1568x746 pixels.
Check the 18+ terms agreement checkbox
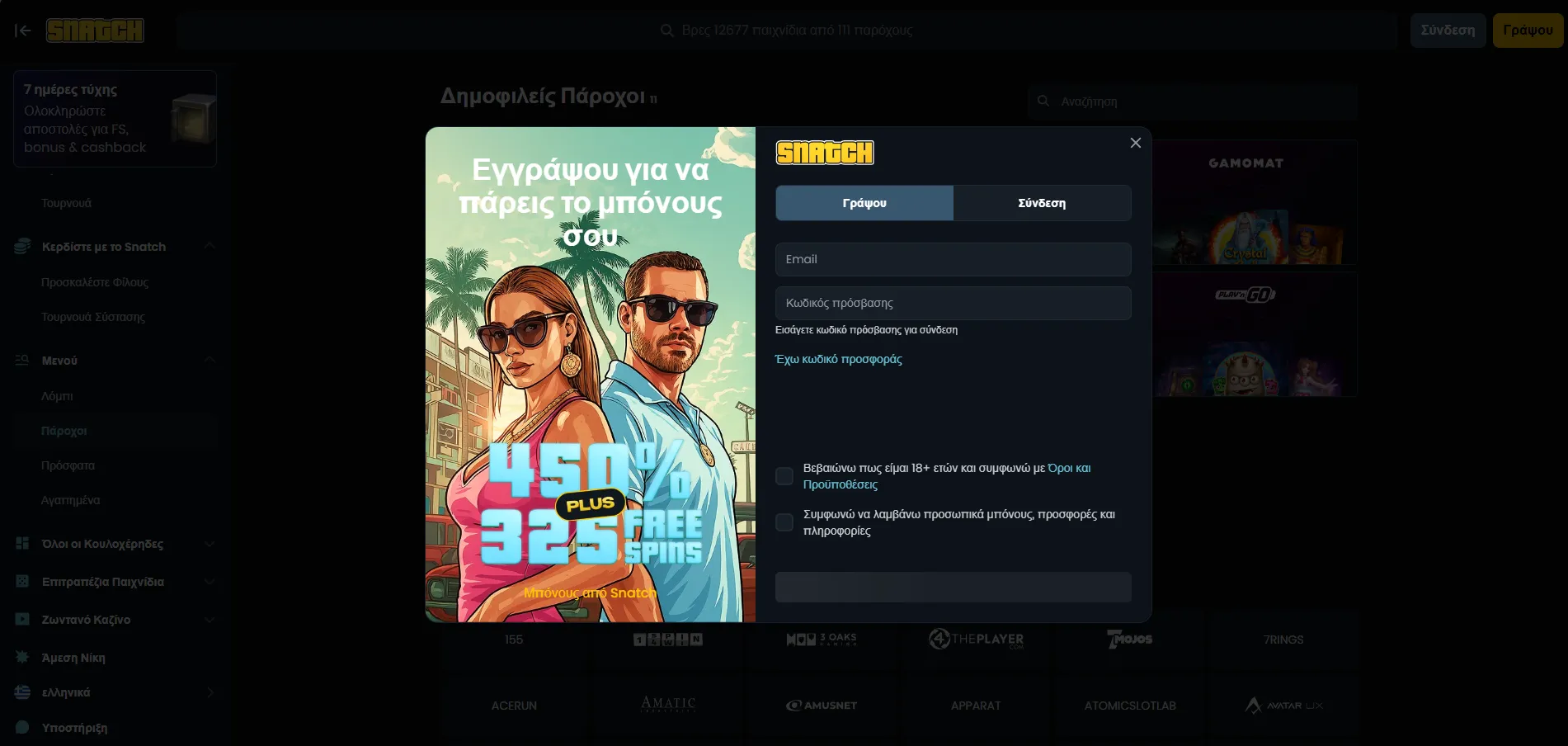[x=784, y=476]
